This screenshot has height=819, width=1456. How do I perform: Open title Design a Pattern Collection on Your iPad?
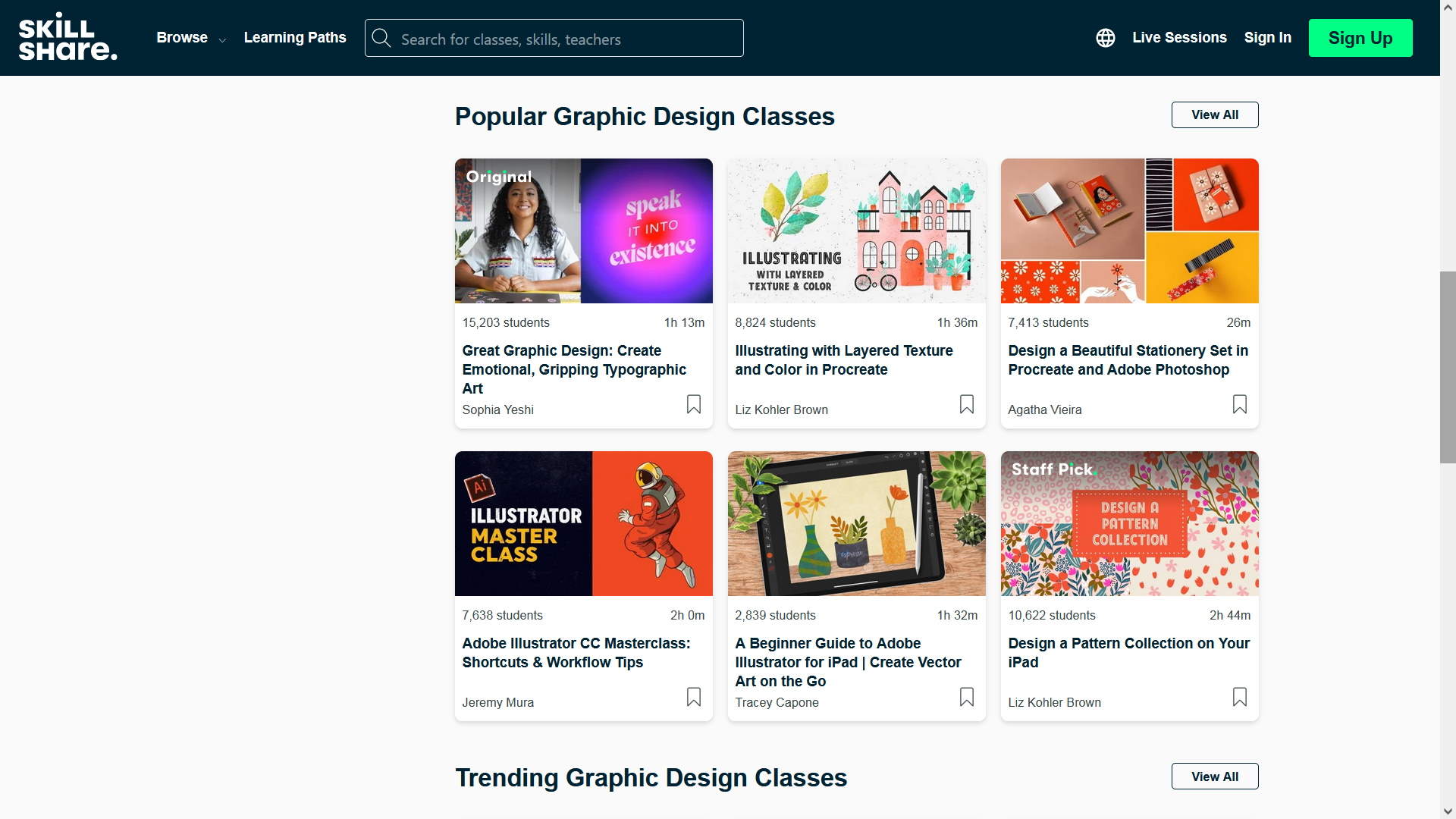(x=1128, y=653)
